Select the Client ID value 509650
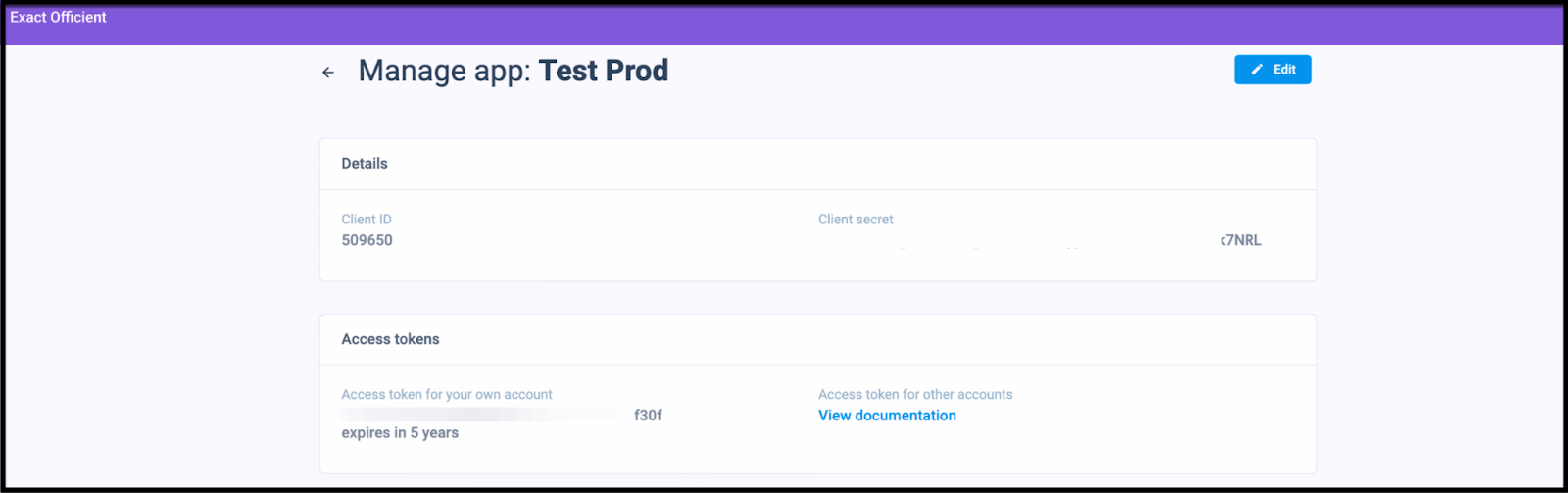The image size is (1568, 493). point(367,240)
